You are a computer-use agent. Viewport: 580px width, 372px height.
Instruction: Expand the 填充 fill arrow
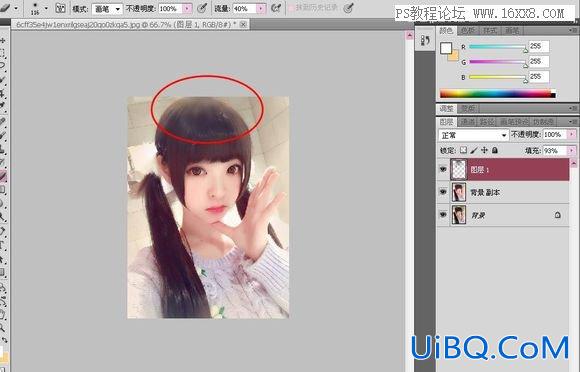coord(572,151)
